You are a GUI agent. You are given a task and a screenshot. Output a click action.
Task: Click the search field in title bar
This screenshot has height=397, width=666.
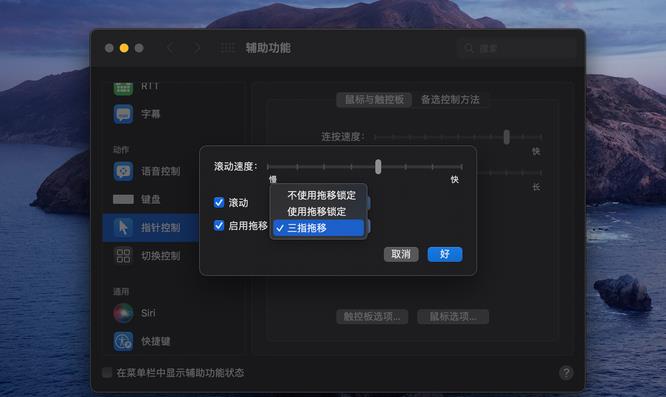[516, 48]
